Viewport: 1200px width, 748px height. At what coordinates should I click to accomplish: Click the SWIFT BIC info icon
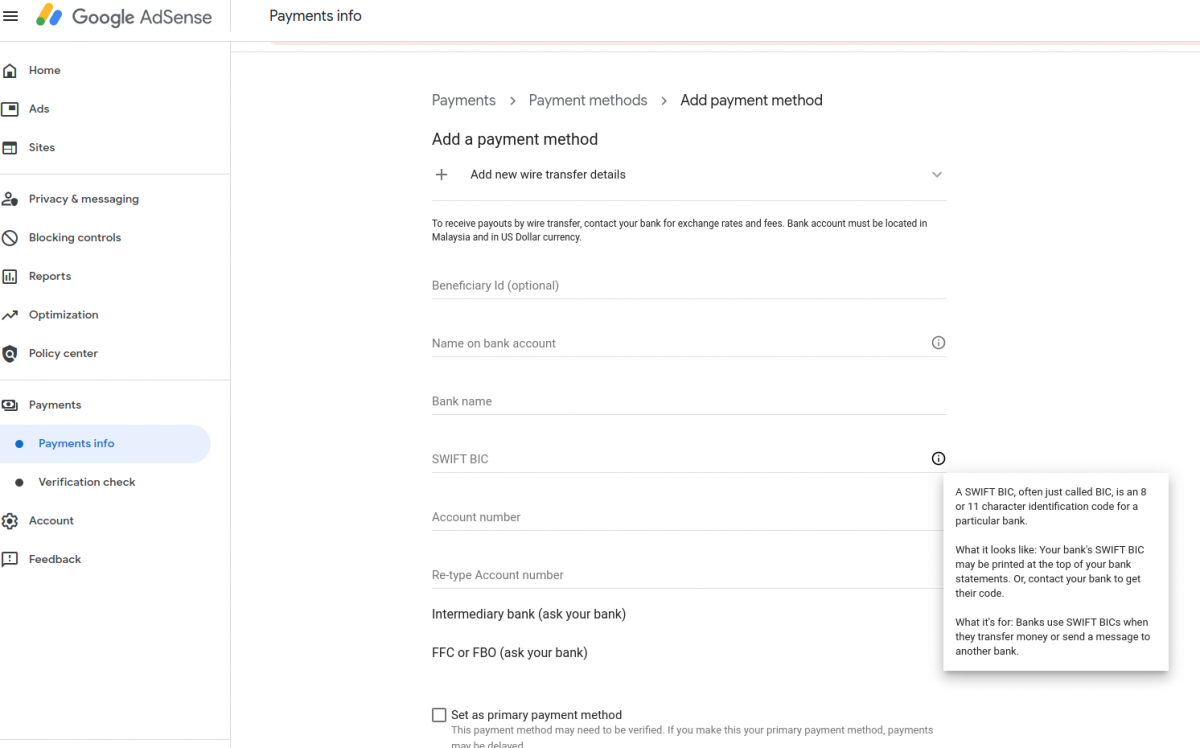938,459
